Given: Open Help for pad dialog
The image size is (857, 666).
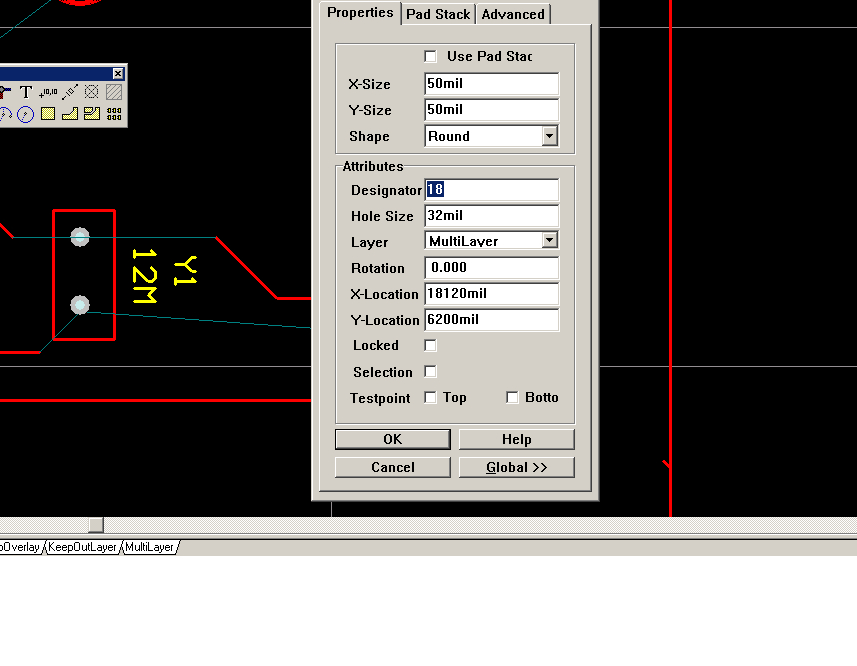Looking at the screenshot, I should point(516,439).
